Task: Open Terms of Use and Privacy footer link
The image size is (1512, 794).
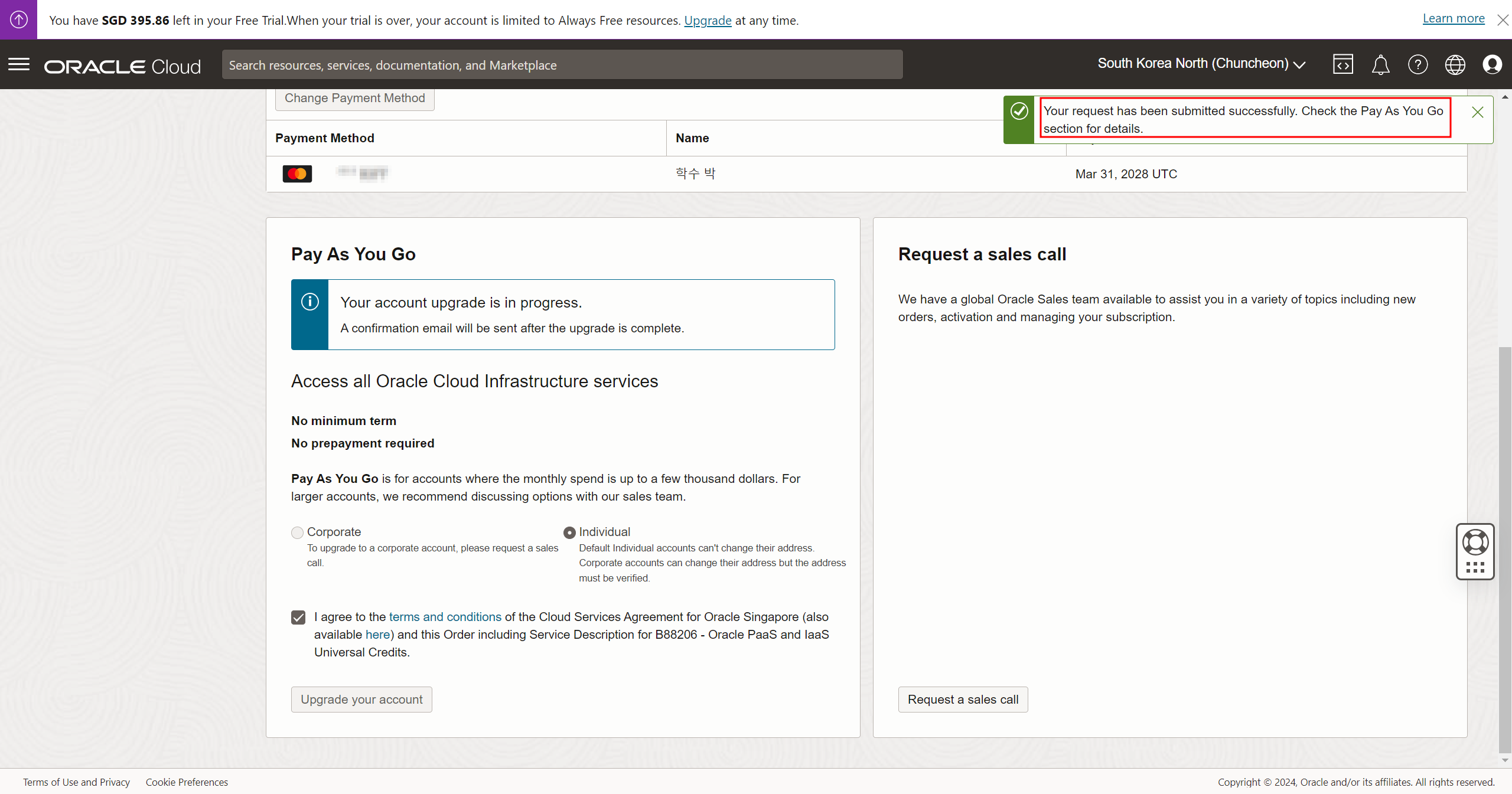Action: click(76, 782)
